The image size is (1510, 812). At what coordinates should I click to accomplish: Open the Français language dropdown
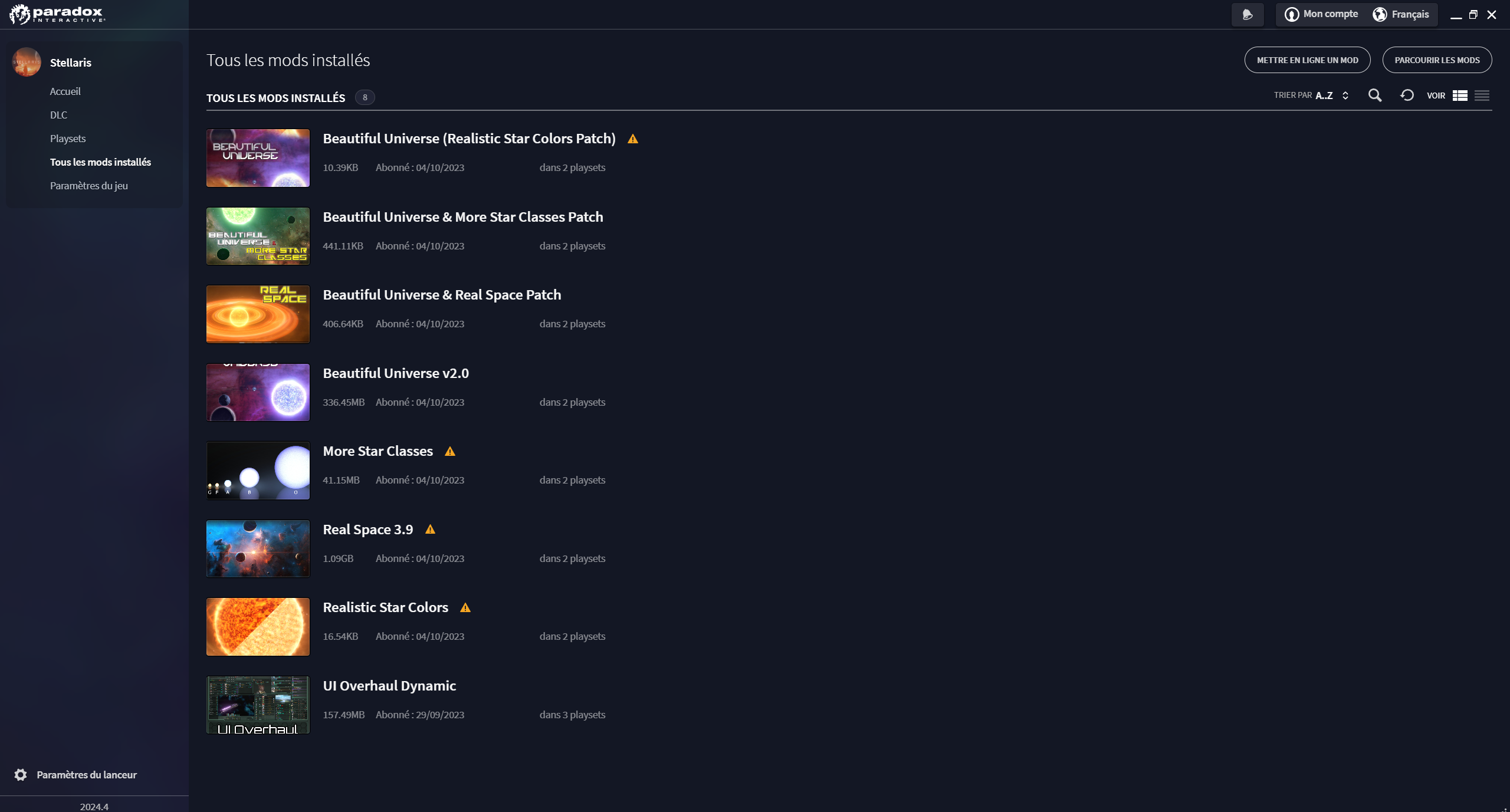[1401, 15]
